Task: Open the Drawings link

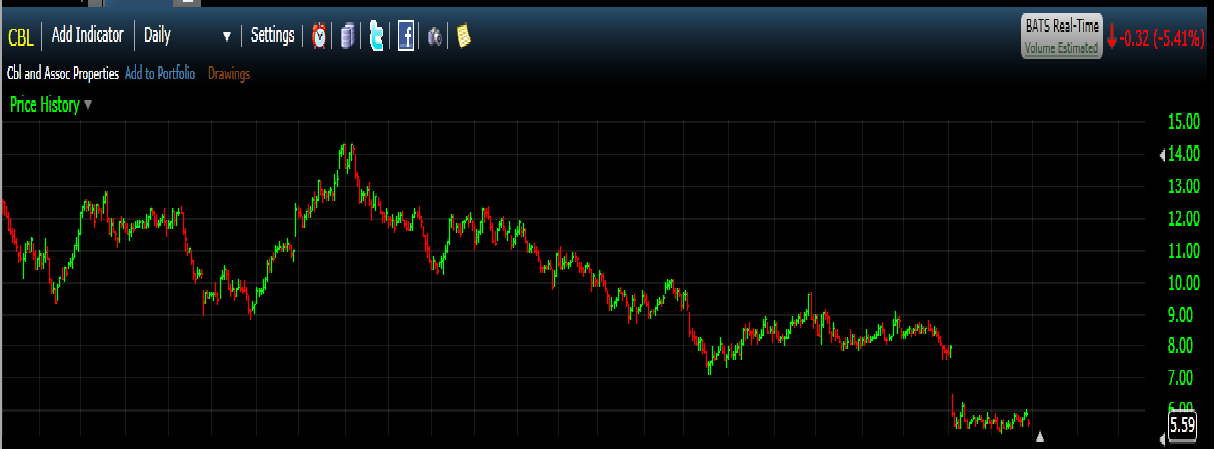Action: 229,73
